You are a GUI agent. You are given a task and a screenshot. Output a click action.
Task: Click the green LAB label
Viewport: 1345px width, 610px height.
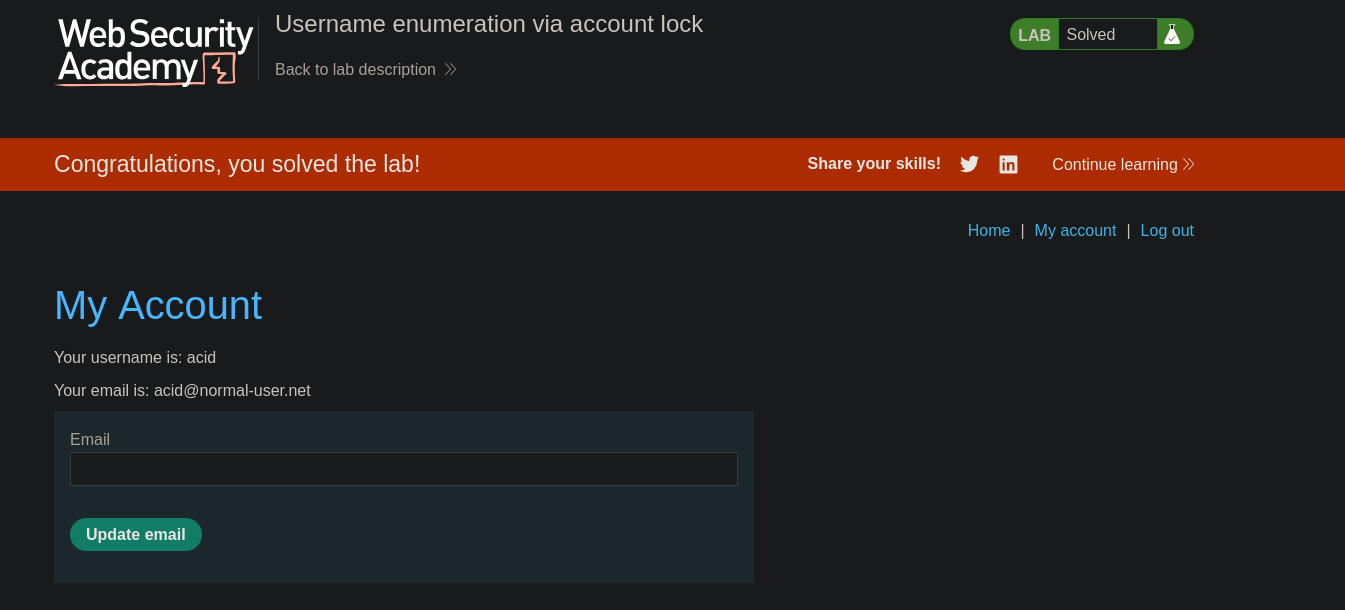pos(1034,35)
